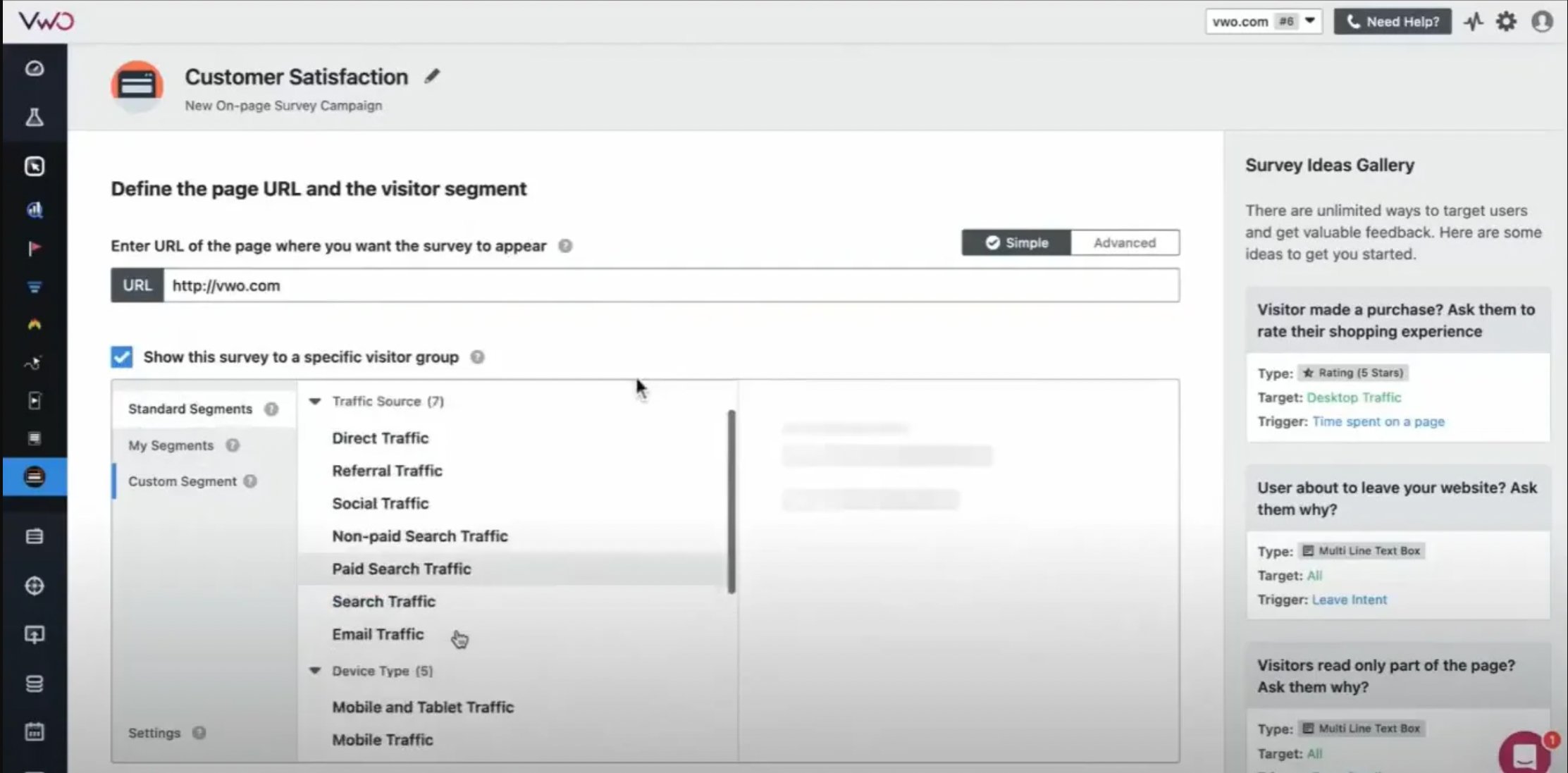Open the integrations/globe sidebar icon
The height and width of the screenshot is (773, 1568).
point(34,585)
